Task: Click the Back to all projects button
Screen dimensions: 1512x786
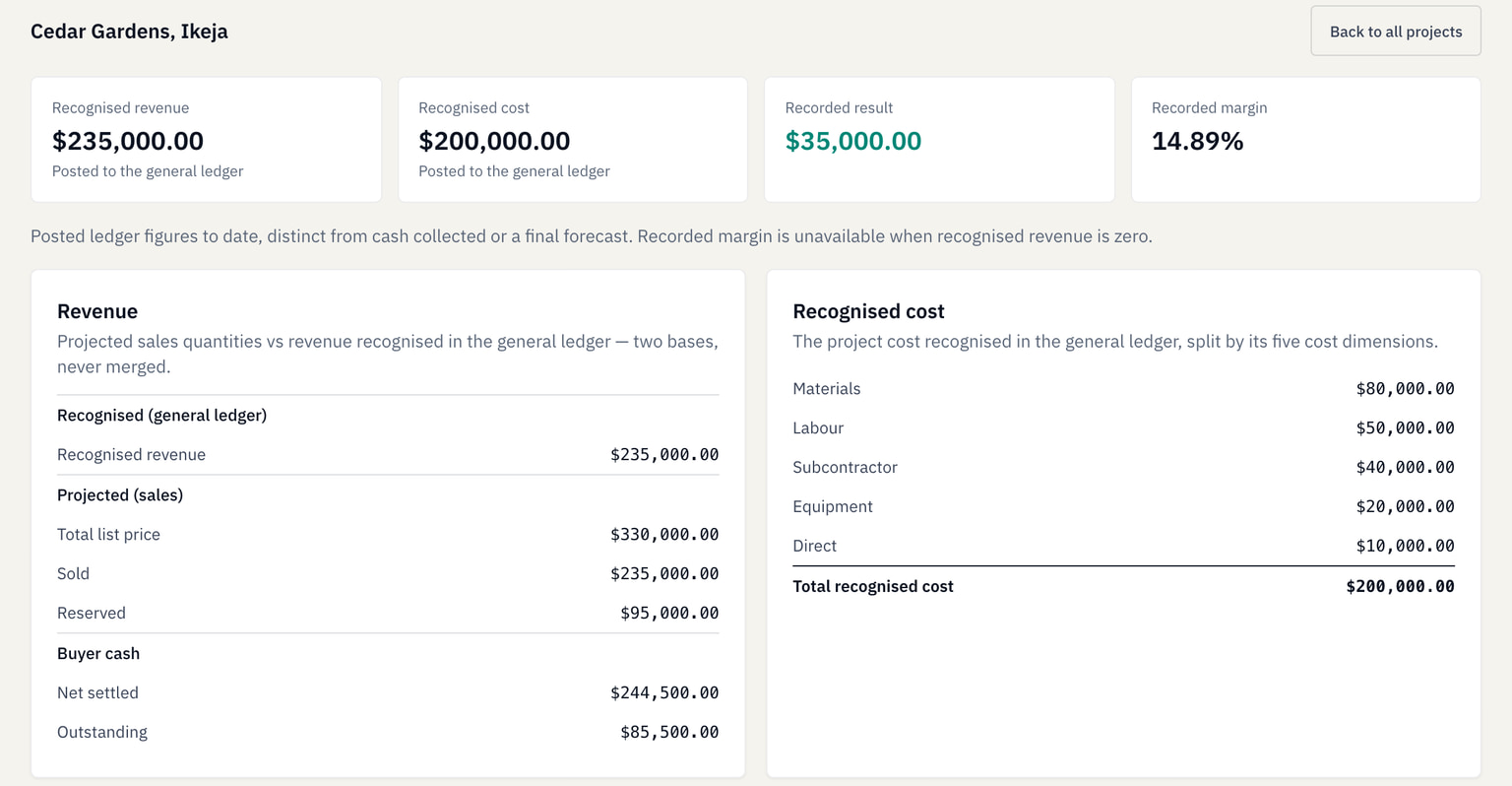Action: pos(1396,32)
